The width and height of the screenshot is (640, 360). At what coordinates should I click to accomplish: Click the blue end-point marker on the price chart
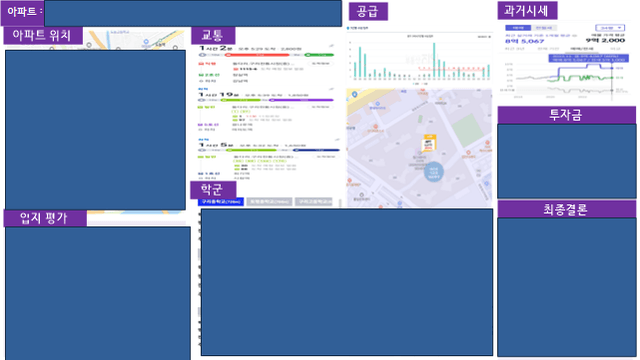point(612,68)
